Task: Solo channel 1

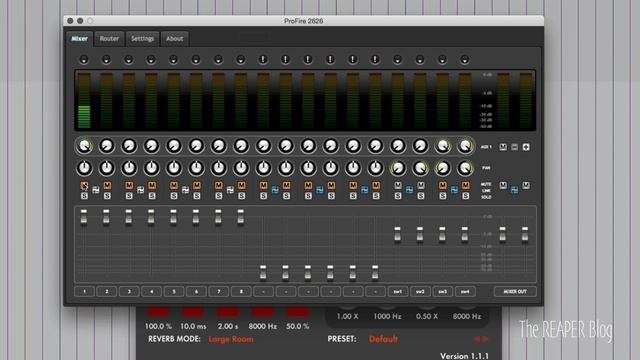Action: 84,196
